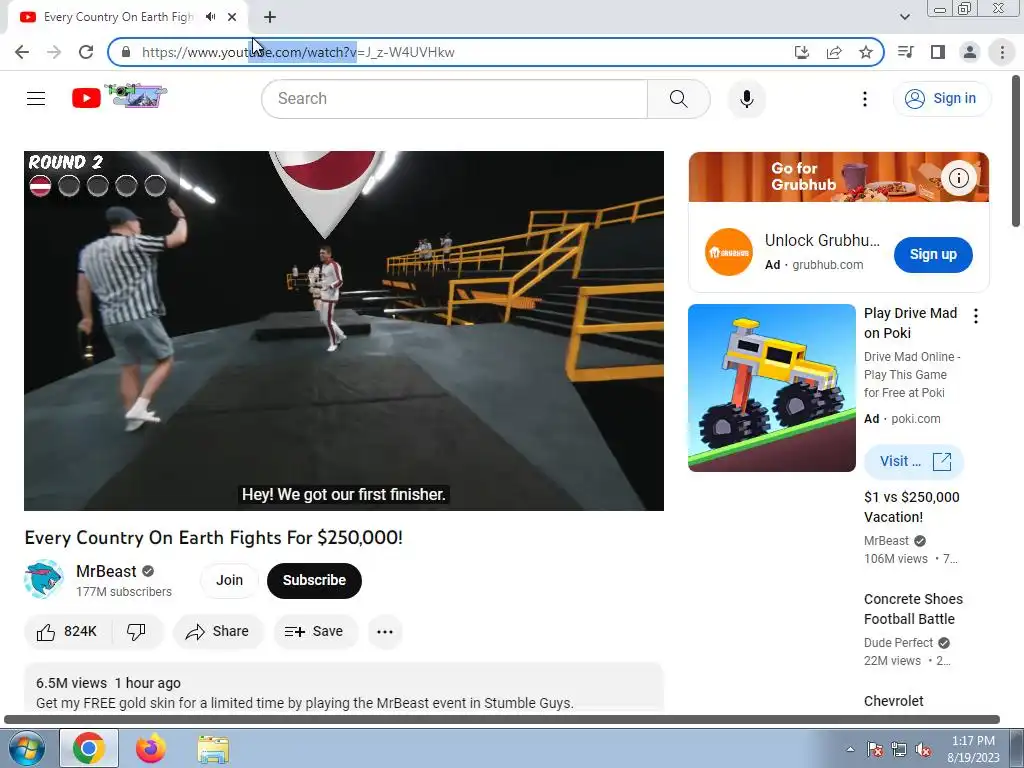Viewport: 1024px width, 768px height.
Task: Save the video to a playlist
Action: [315, 632]
